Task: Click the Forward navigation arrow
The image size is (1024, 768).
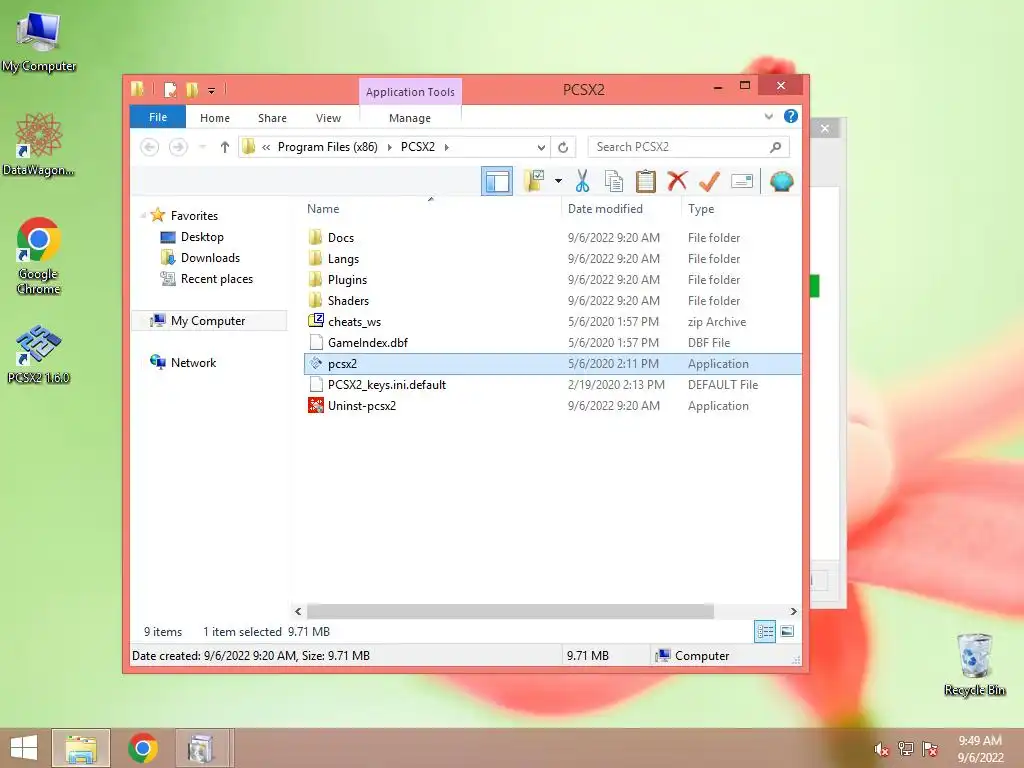Action: tap(178, 147)
